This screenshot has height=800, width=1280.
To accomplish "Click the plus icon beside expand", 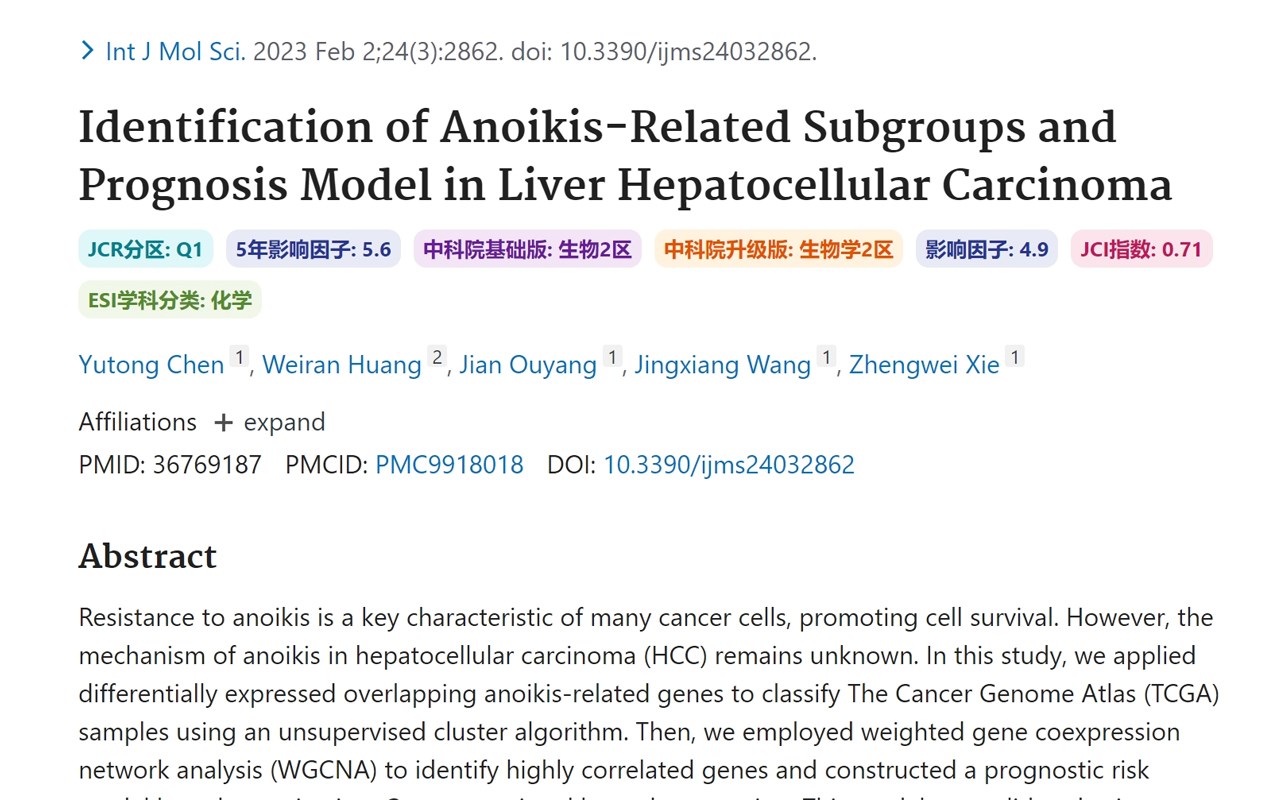I will point(223,423).
